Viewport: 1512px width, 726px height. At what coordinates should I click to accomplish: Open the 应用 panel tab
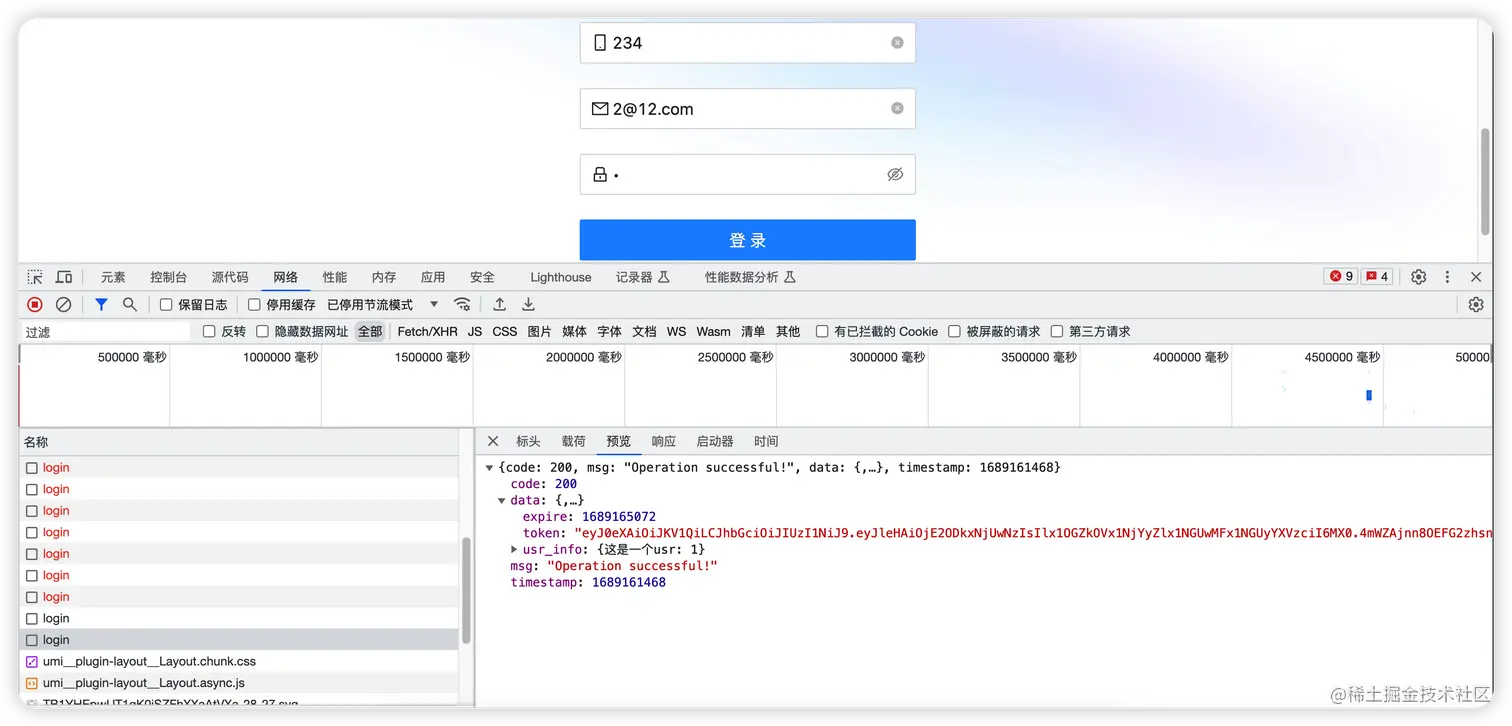point(433,277)
